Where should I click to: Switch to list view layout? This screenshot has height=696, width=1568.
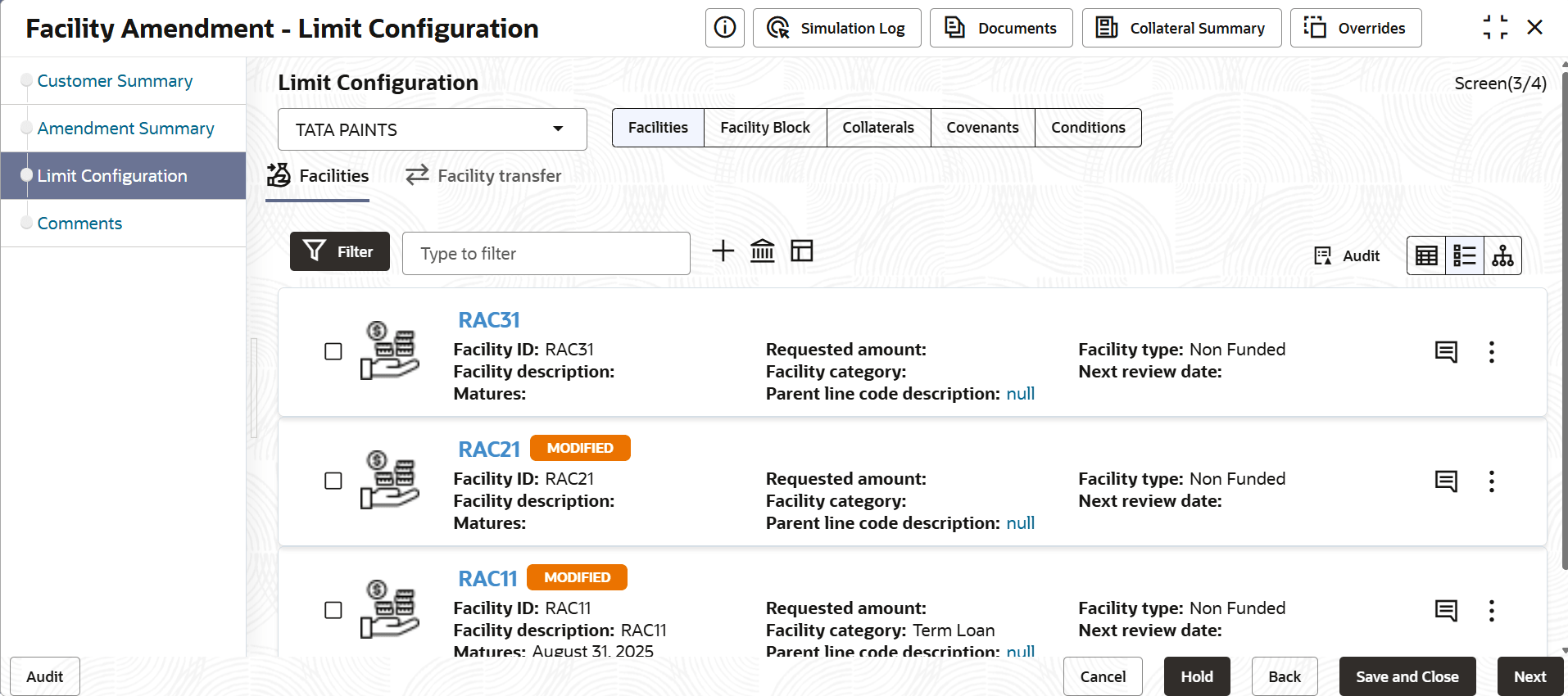(1465, 255)
